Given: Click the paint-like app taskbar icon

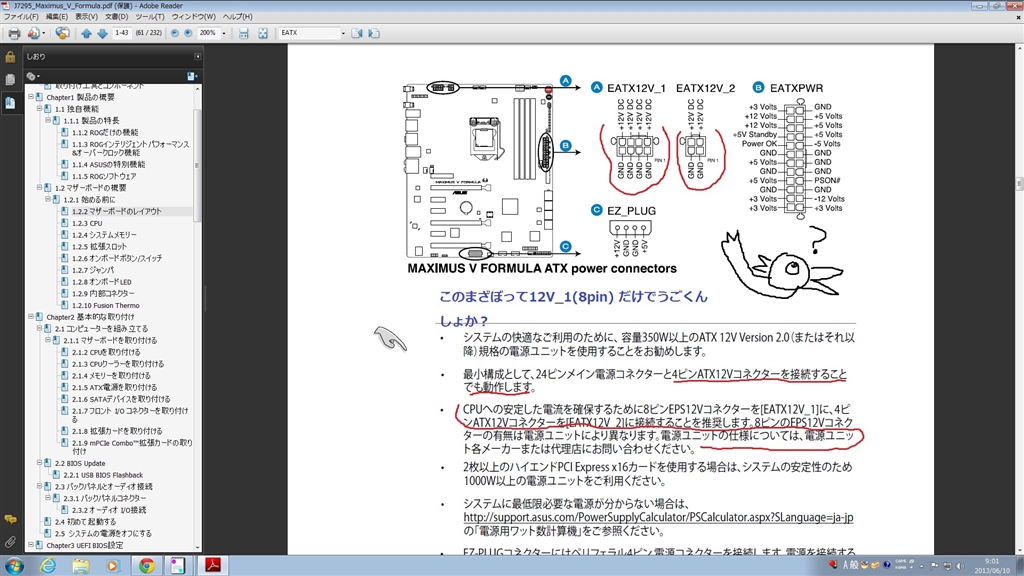Looking at the screenshot, I should pyautogui.click(x=178, y=566).
